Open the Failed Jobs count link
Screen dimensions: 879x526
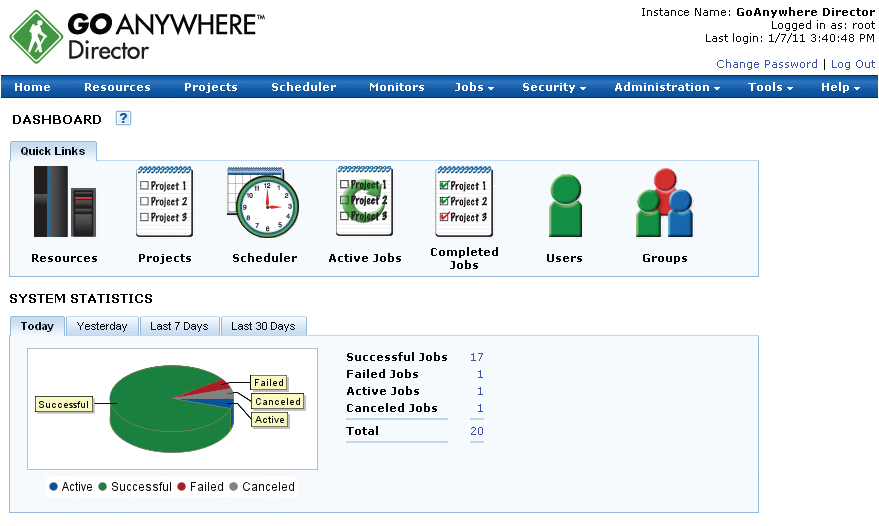tap(480, 374)
